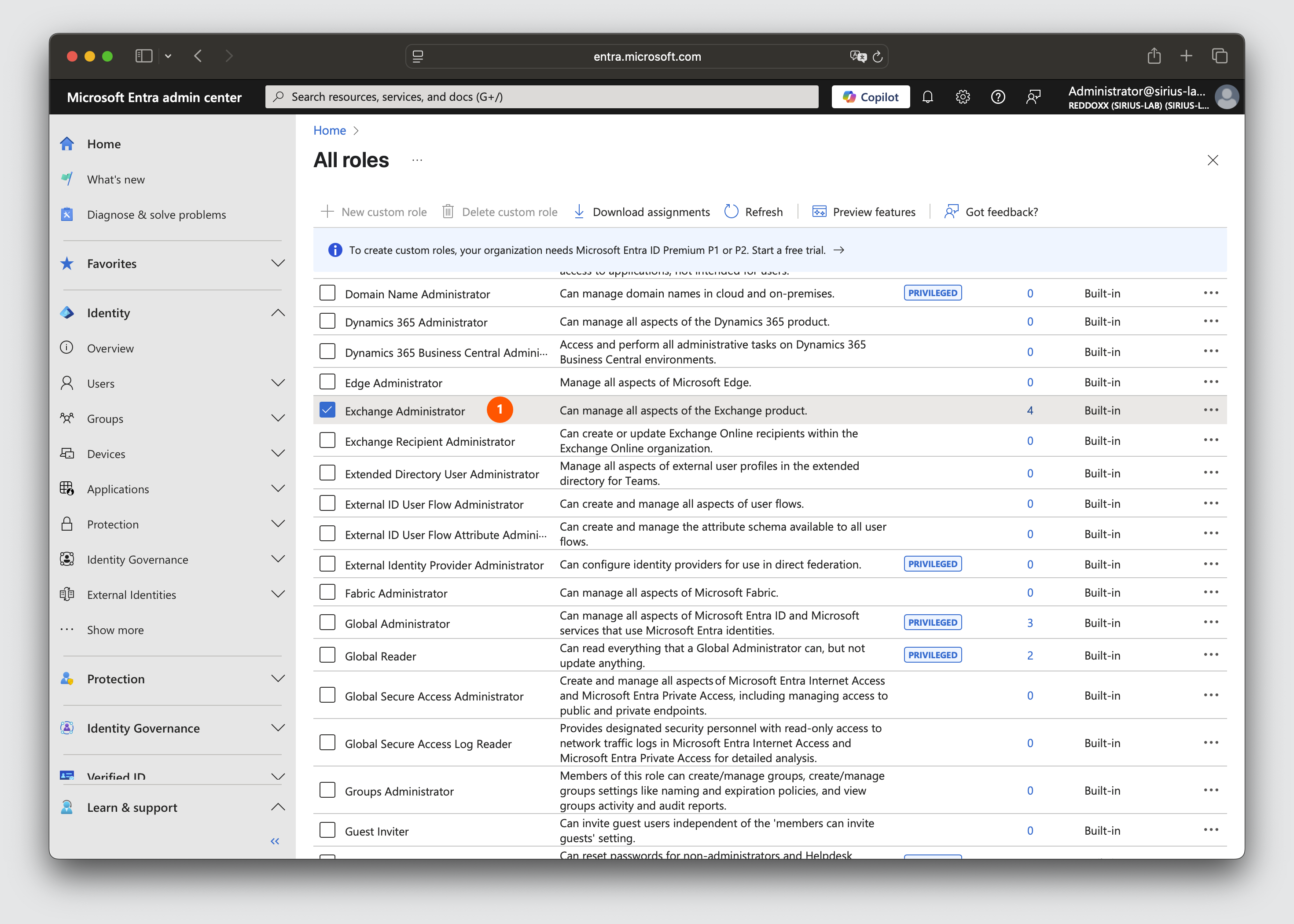This screenshot has width=1294, height=924.
Task: Expand the top-level Identity Governance section
Action: point(278,728)
